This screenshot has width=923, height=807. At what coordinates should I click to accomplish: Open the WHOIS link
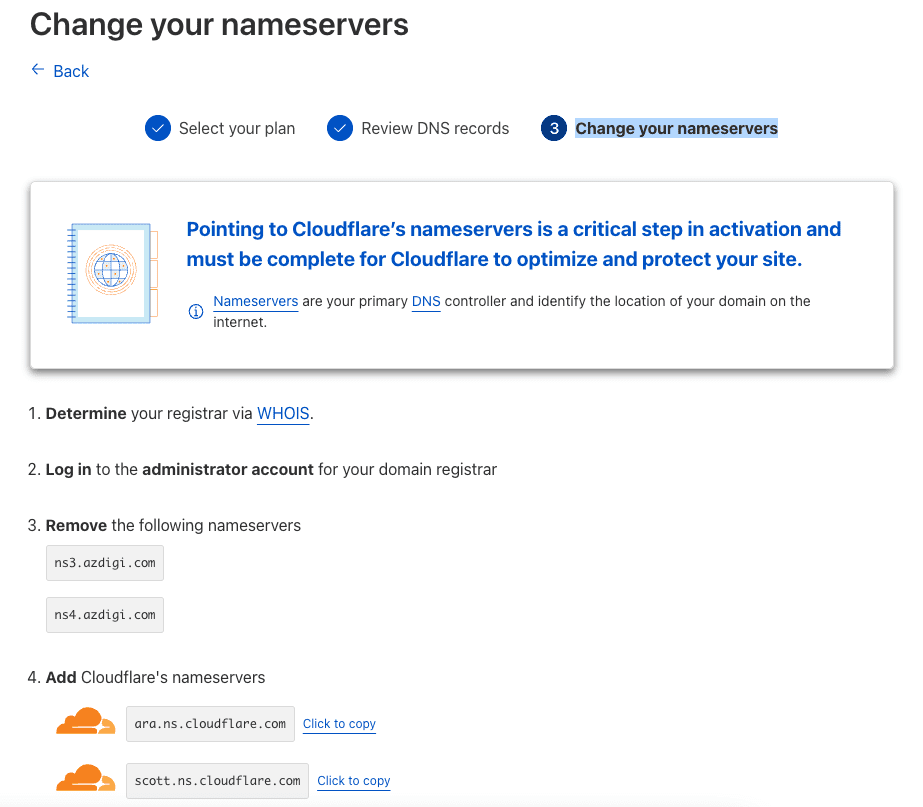pyautogui.click(x=283, y=413)
